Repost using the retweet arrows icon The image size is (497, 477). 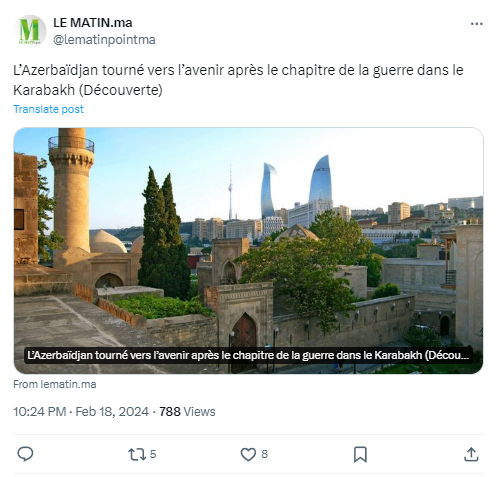[x=137, y=454]
